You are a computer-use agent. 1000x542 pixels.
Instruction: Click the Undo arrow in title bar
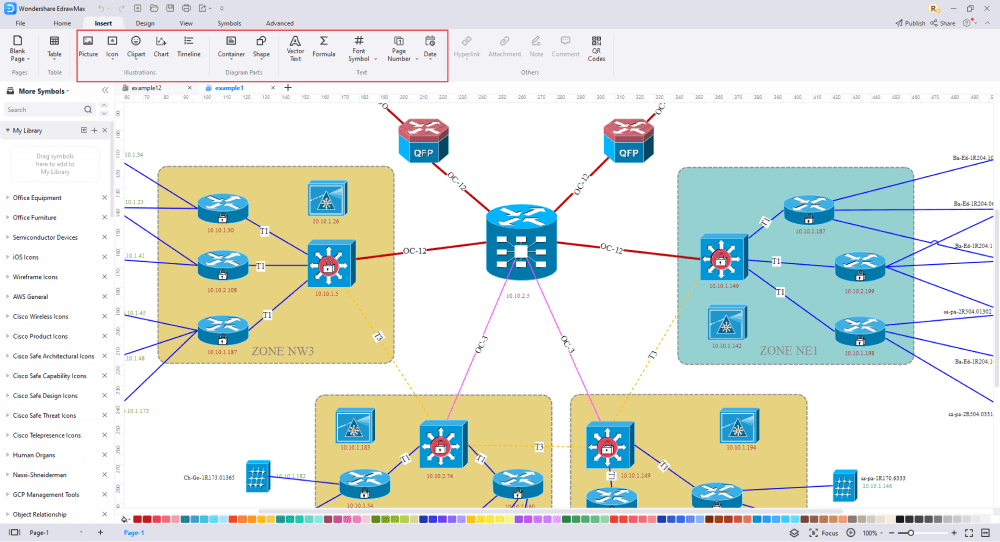point(101,8)
